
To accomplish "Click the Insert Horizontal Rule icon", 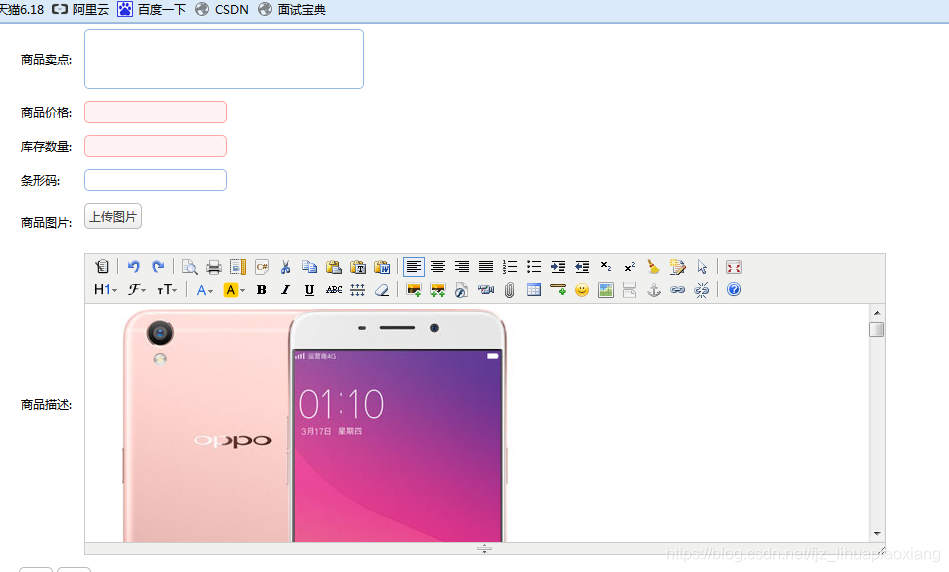I will point(558,289).
